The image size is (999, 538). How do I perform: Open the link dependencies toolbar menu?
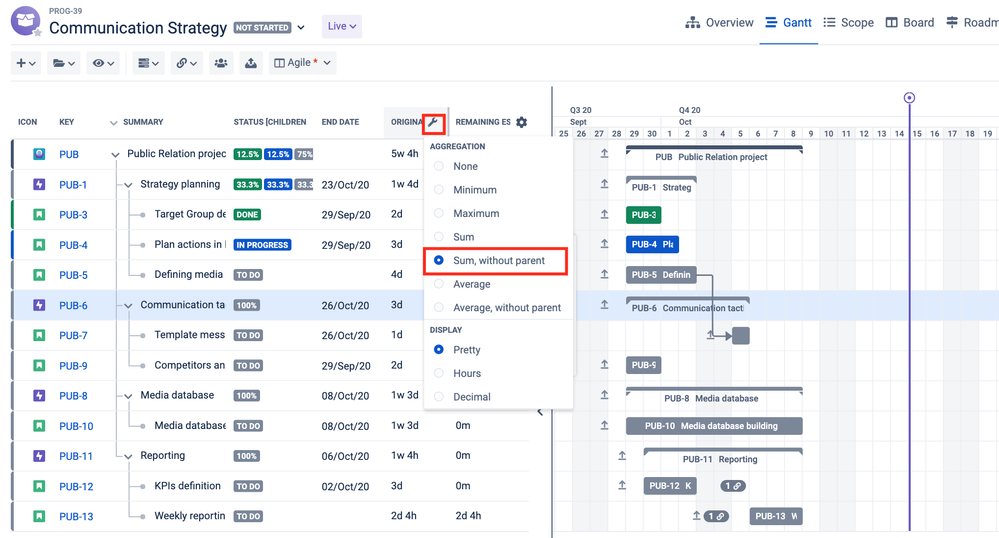click(x=187, y=63)
